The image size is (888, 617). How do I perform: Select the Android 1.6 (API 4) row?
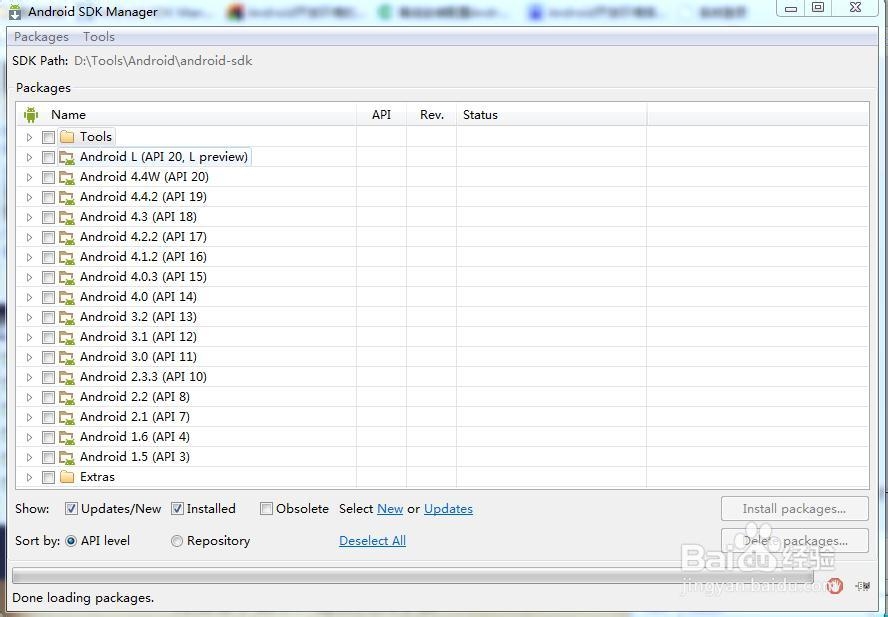click(442, 437)
